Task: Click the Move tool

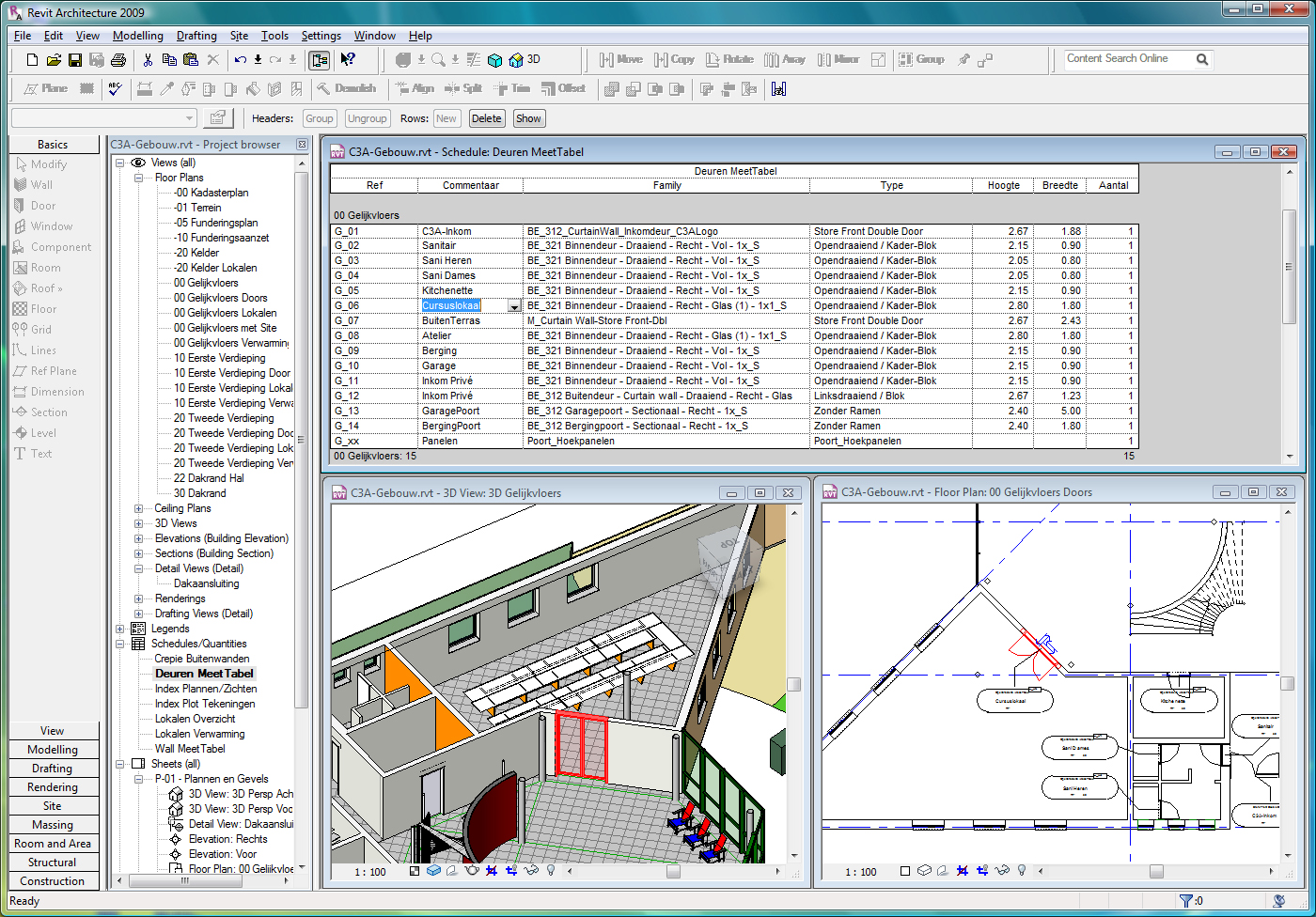Action: tap(620, 59)
